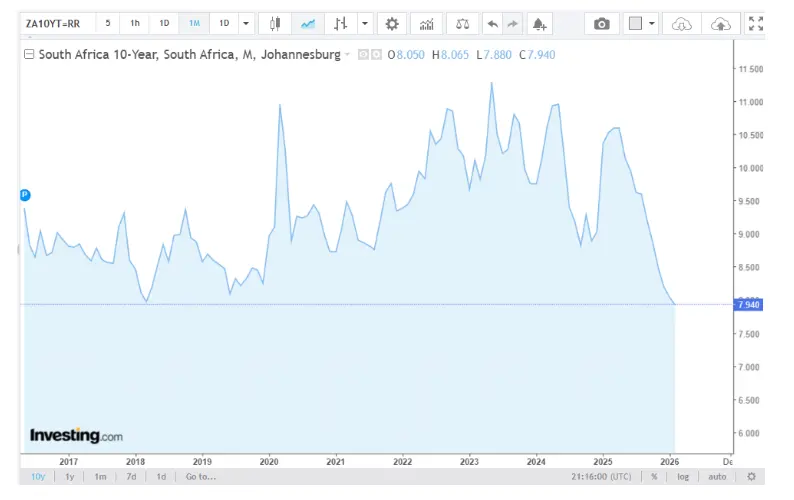Click the 9.500 price axis label
Screen dimensions: 794x500
(x=749, y=201)
